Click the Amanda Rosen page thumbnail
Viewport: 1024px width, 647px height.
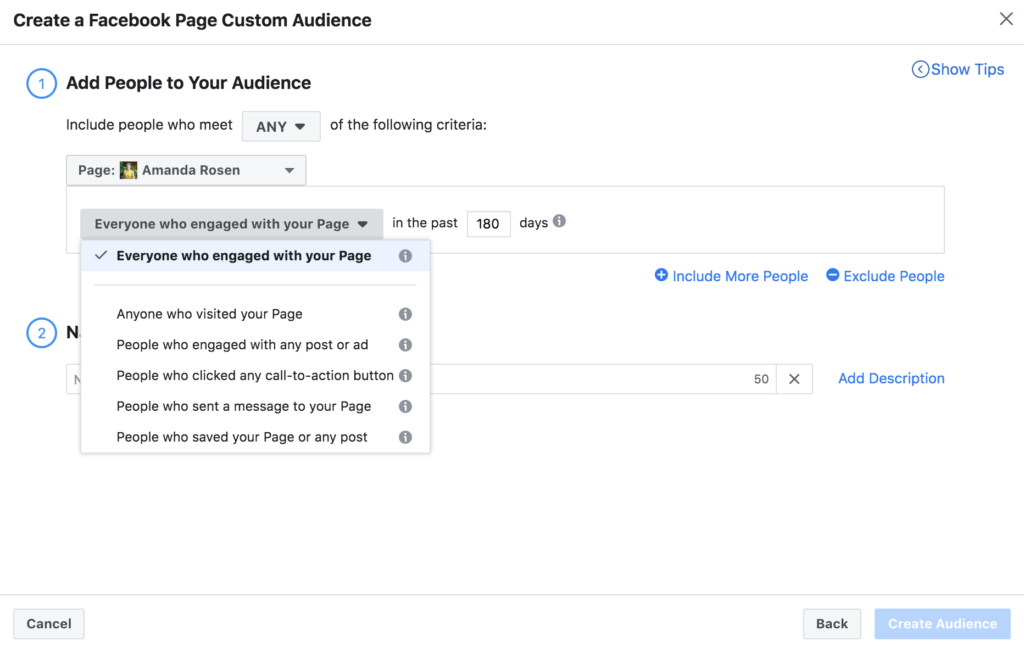point(128,170)
